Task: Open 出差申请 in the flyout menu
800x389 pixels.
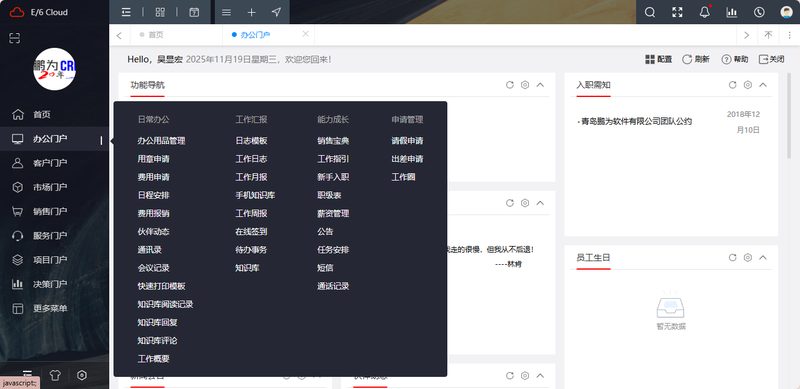Action: tap(407, 159)
